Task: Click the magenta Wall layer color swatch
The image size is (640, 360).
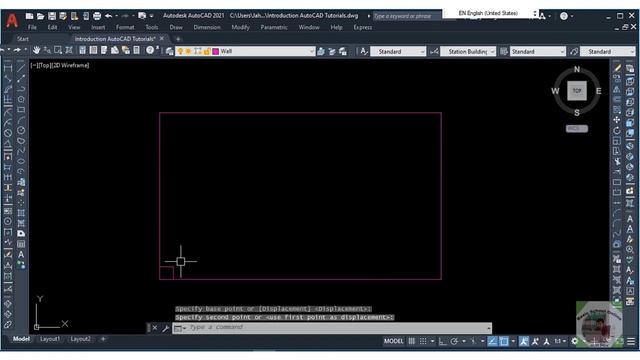Action: pyautogui.click(x=216, y=51)
